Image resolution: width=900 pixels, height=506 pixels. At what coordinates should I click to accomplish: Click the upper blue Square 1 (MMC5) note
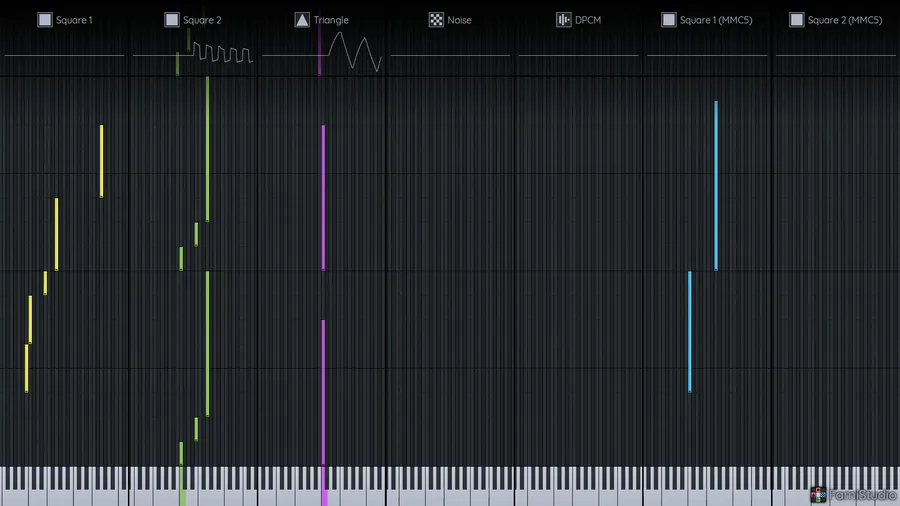point(716,185)
